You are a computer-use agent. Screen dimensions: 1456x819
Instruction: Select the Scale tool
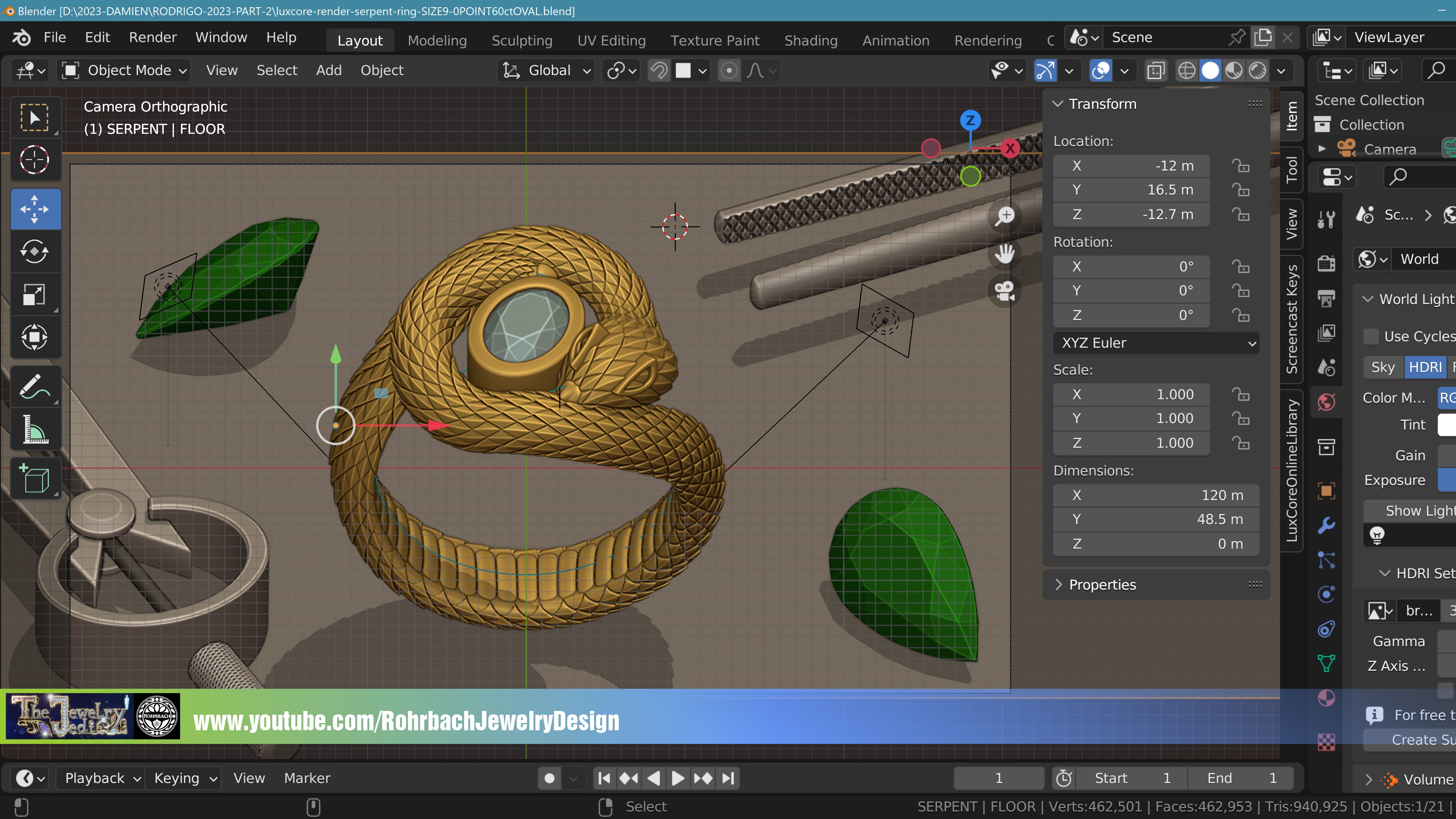point(35,295)
